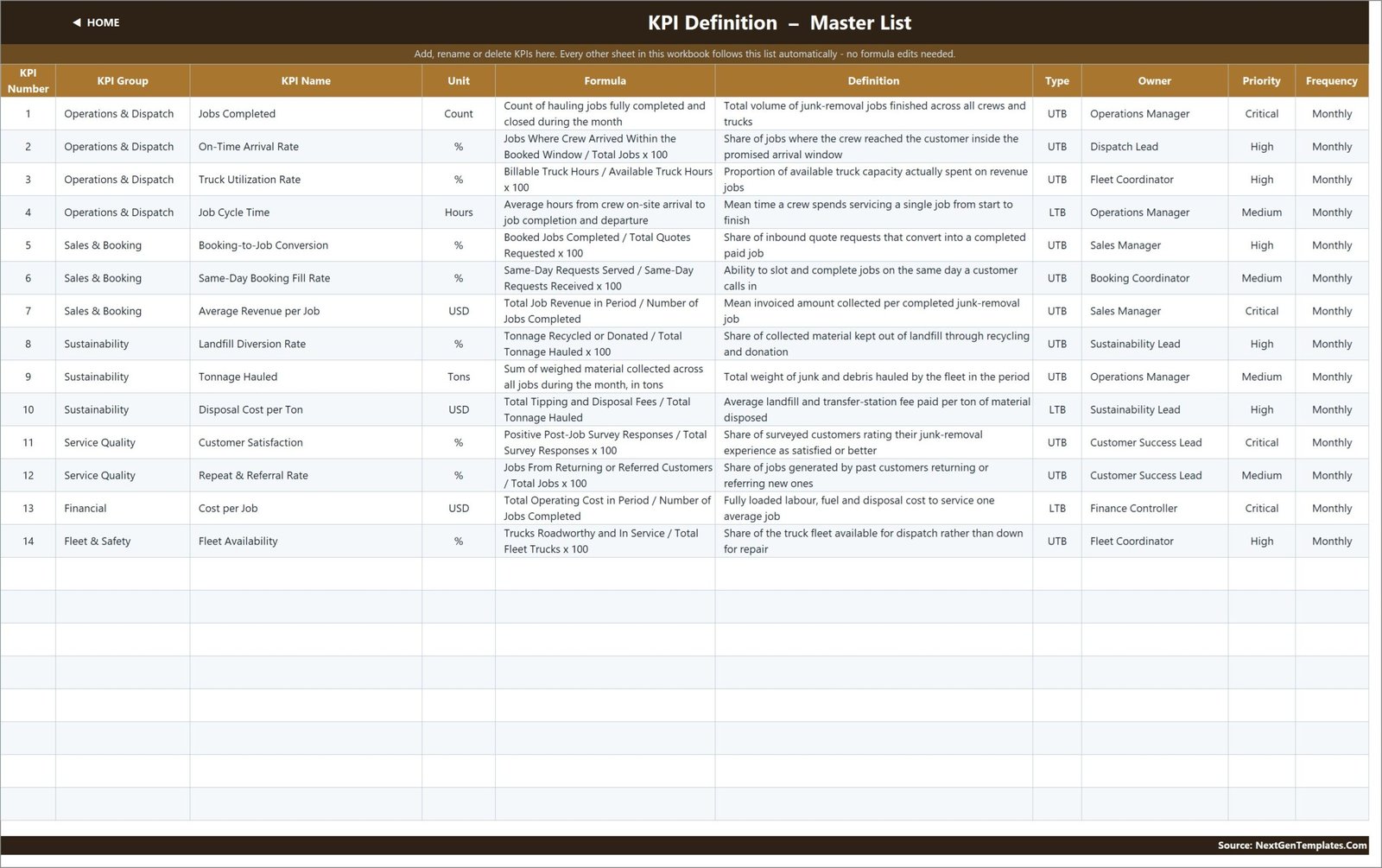The height and width of the screenshot is (868, 1382).
Task: Select the Count unit cell for Jobs Completed
Action: (459, 114)
